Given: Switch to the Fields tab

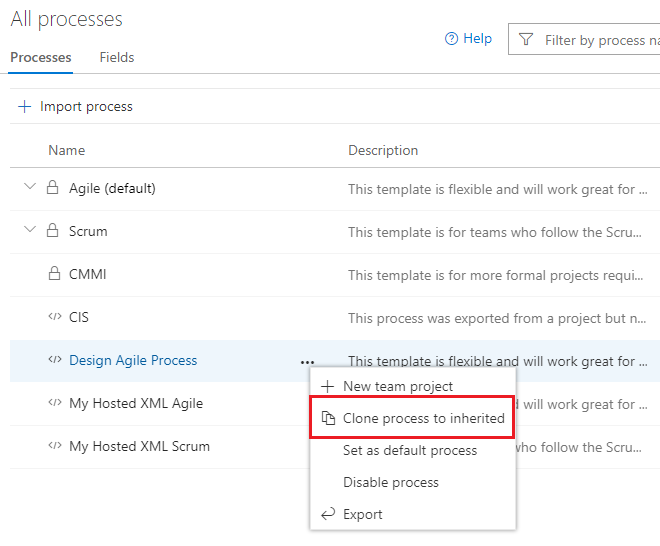Looking at the screenshot, I should (x=117, y=57).
